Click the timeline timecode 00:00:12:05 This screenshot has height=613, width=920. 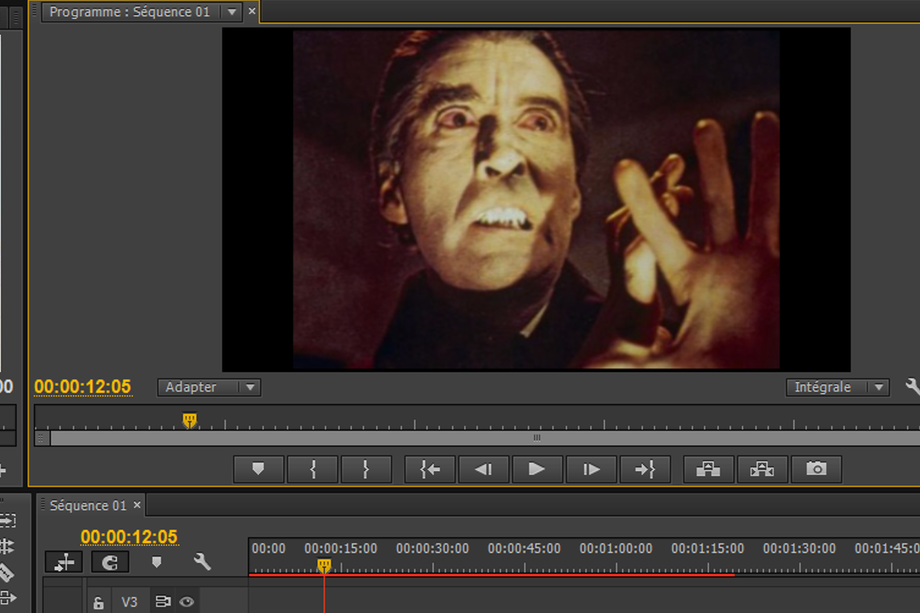point(129,537)
